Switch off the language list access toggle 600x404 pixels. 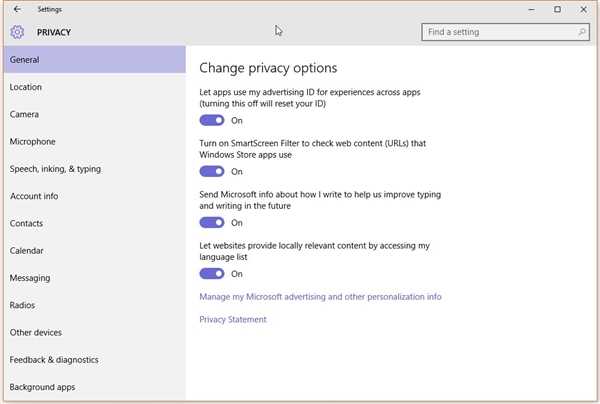(x=212, y=273)
